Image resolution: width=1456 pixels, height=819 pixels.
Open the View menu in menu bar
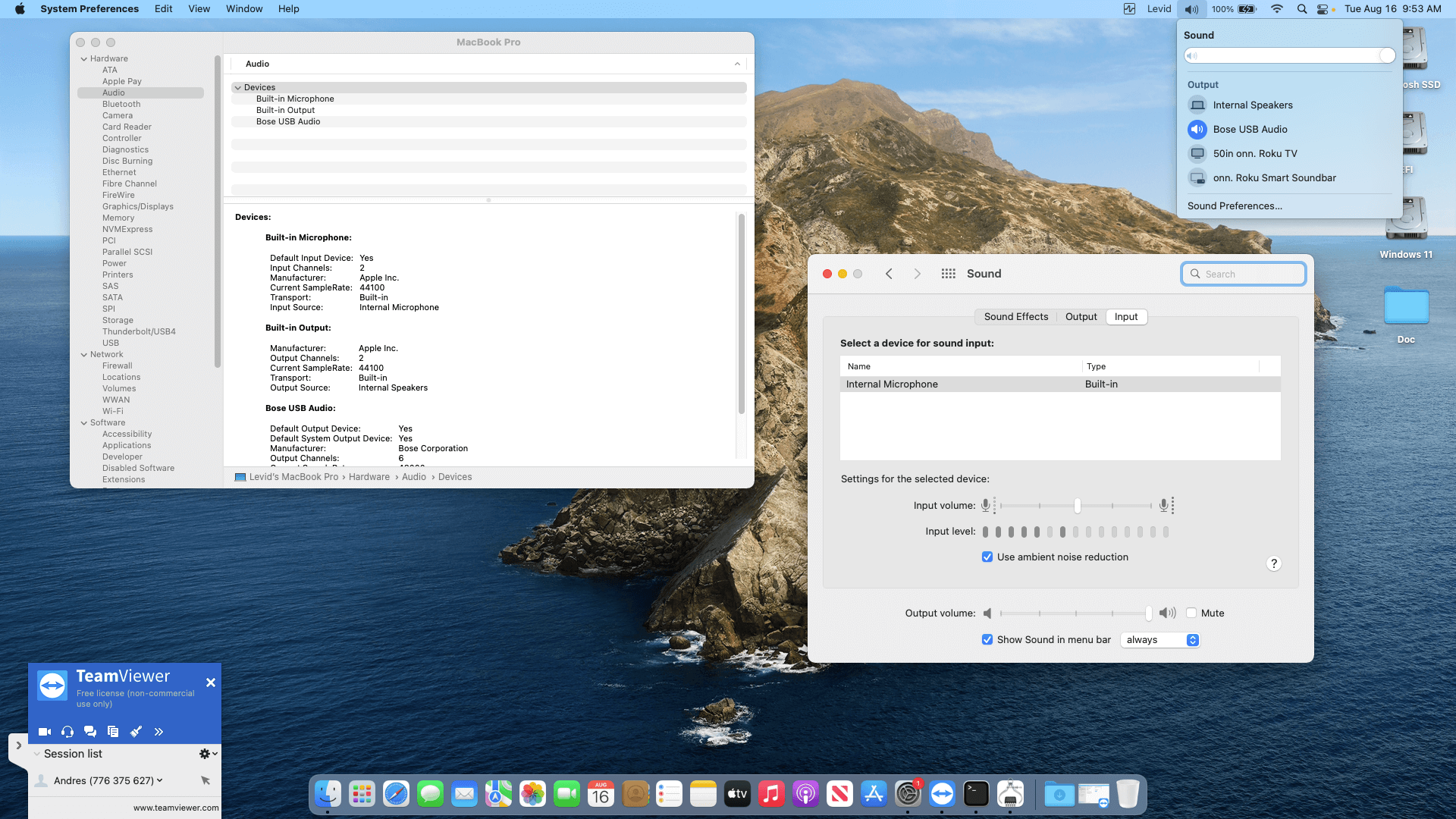(199, 9)
